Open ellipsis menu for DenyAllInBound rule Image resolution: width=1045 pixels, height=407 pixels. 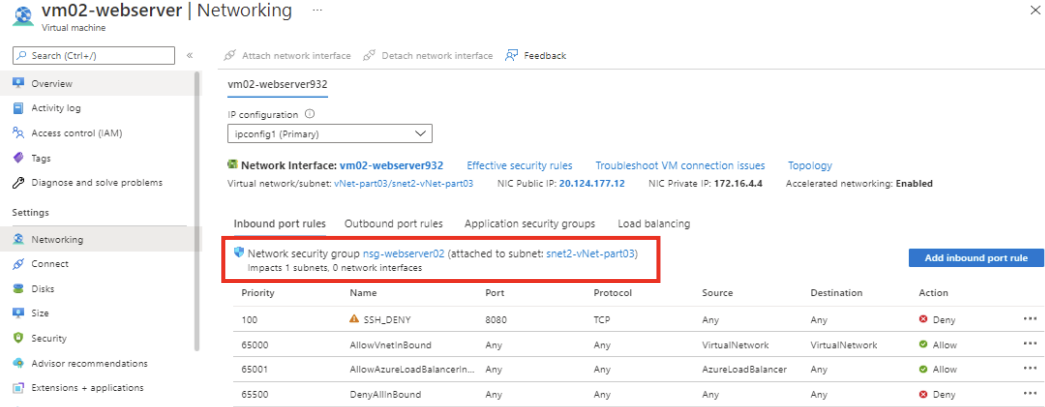[1030, 394]
